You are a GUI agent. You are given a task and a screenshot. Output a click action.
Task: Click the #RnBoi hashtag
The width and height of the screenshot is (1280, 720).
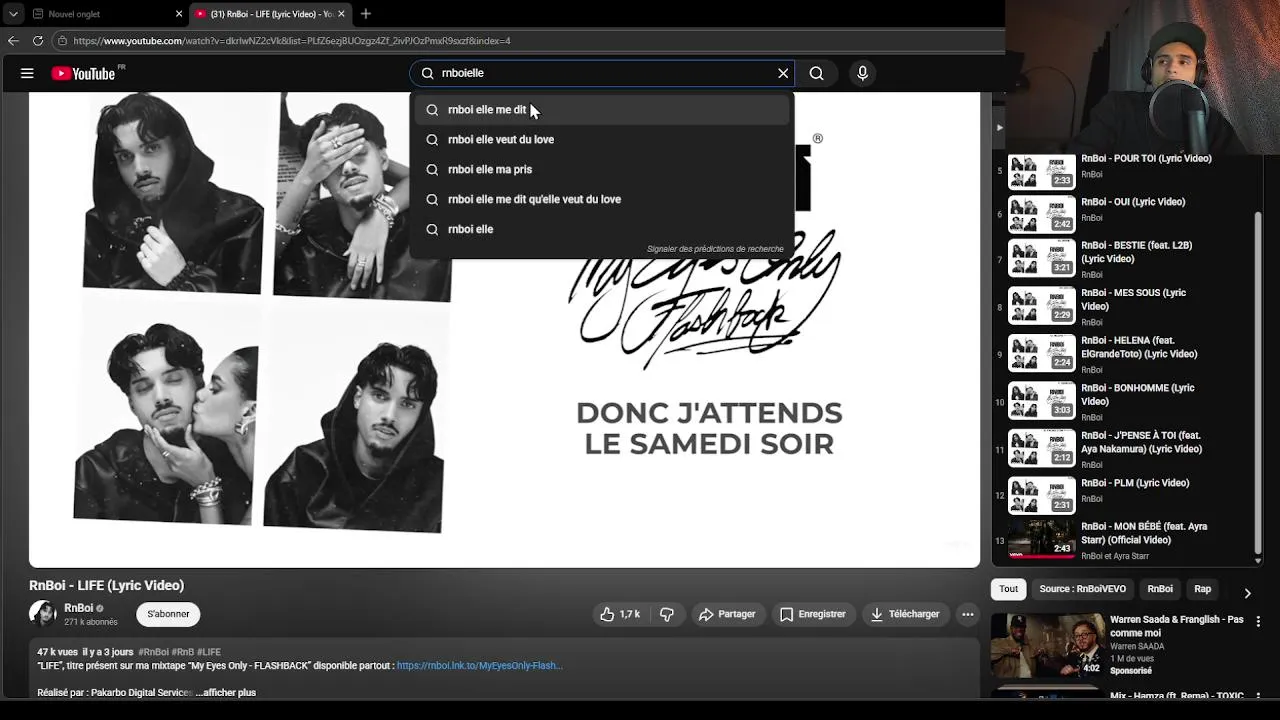click(x=153, y=652)
